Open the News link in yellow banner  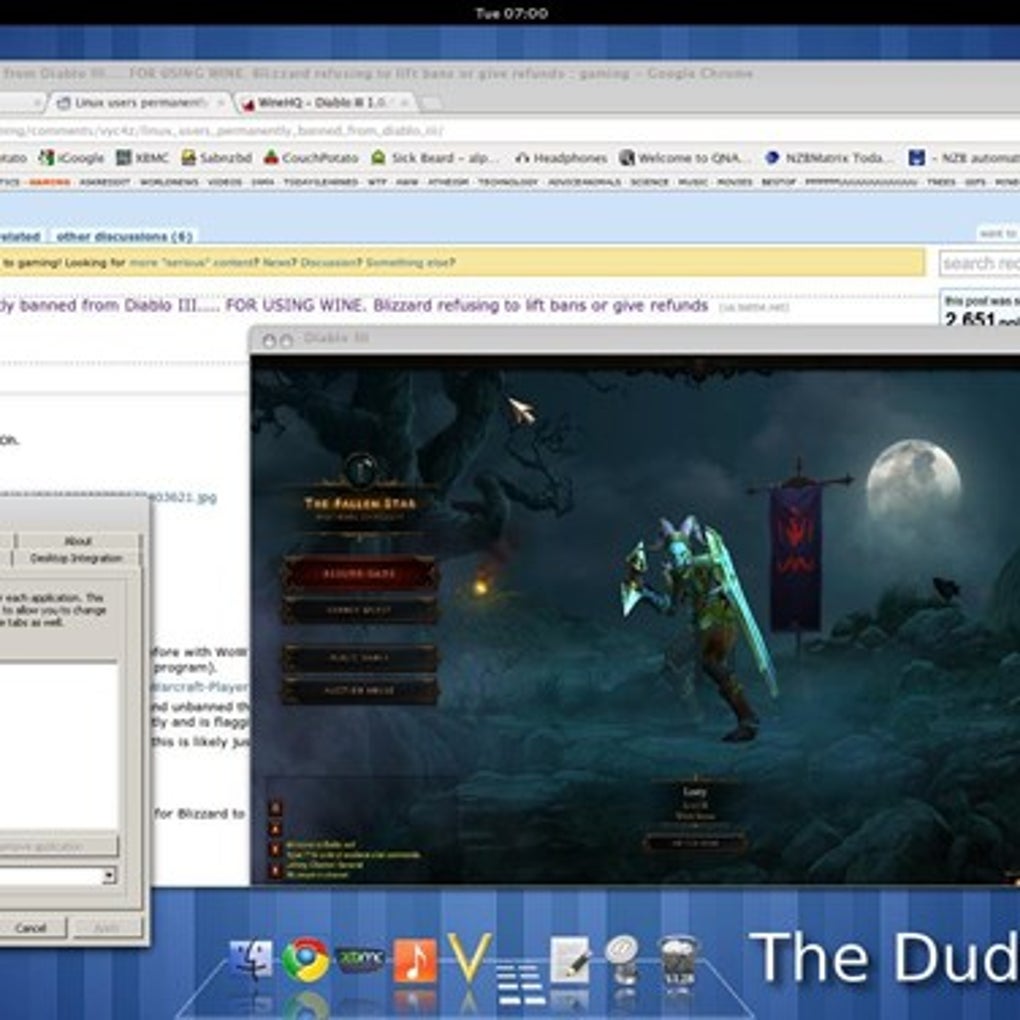click(278, 263)
